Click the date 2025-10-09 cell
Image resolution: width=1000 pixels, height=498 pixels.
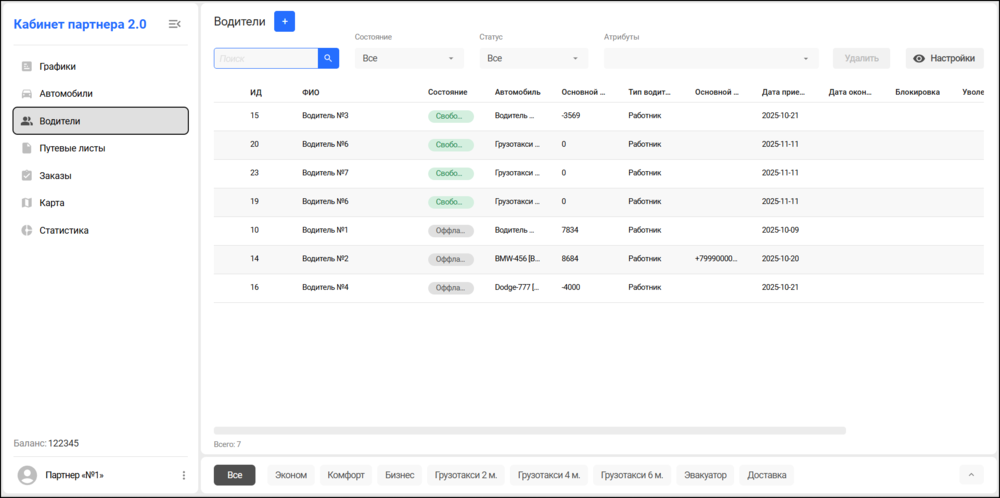[x=781, y=230]
